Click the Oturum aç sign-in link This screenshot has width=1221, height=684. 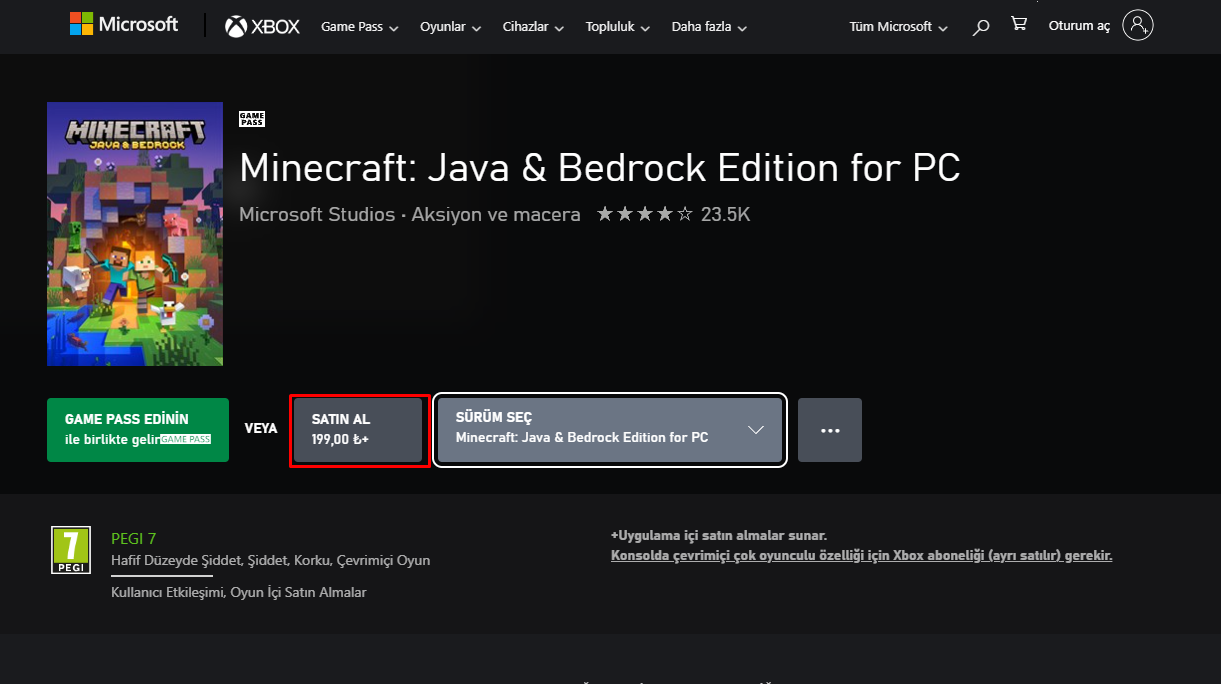(x=1079, y=26)
